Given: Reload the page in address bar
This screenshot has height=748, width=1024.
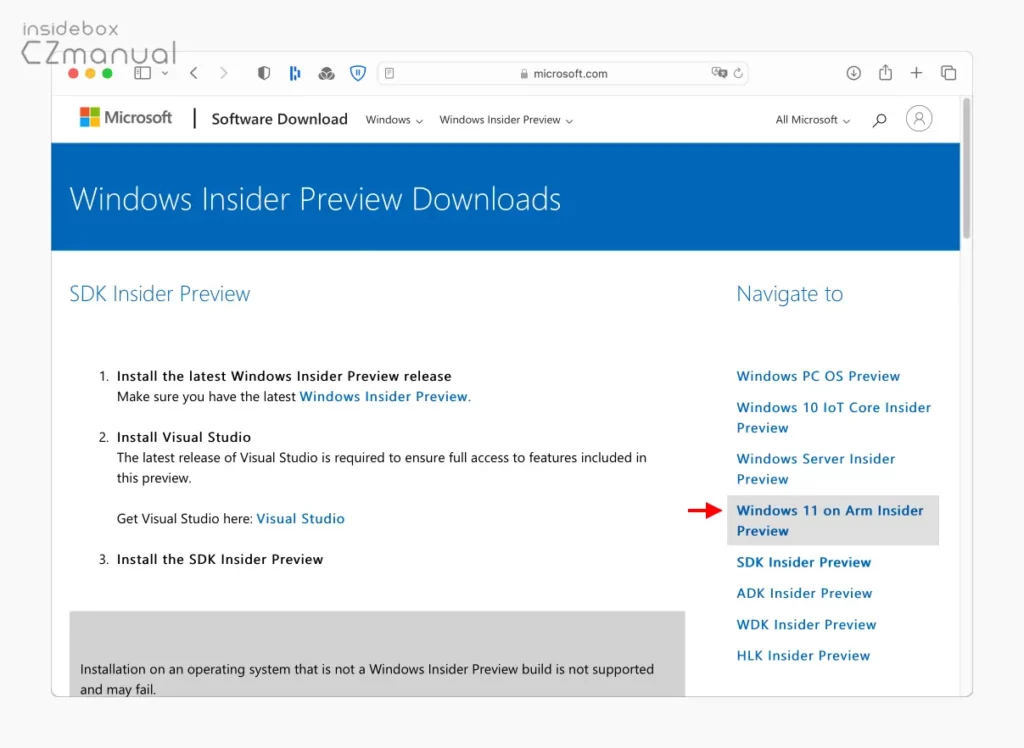Looking at the screenshot, I should click(738, 73).
